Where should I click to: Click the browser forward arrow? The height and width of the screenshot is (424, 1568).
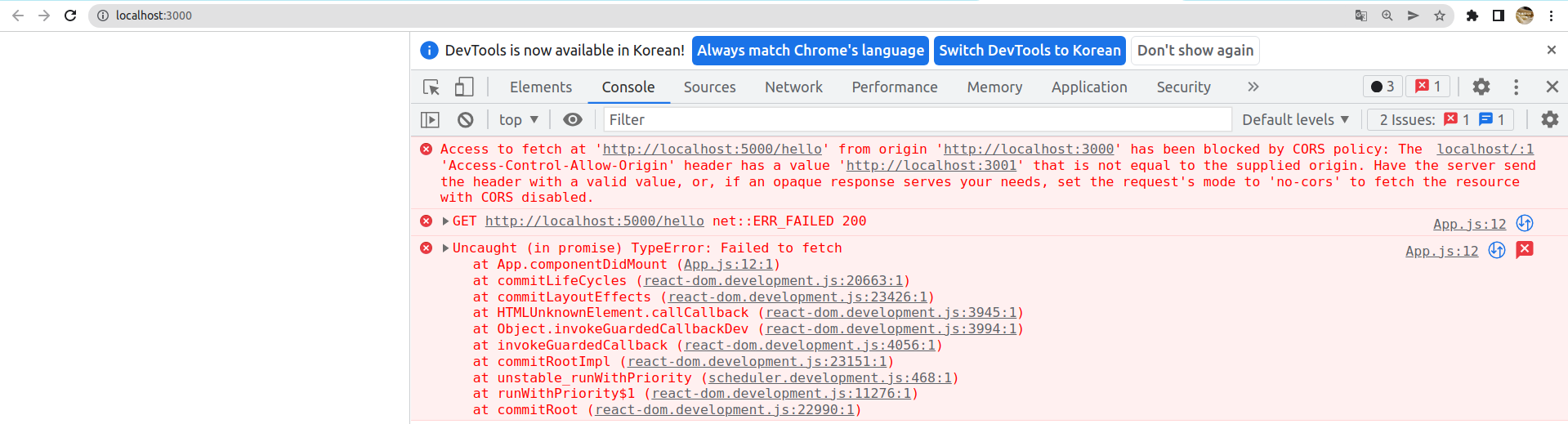[44, 16]
